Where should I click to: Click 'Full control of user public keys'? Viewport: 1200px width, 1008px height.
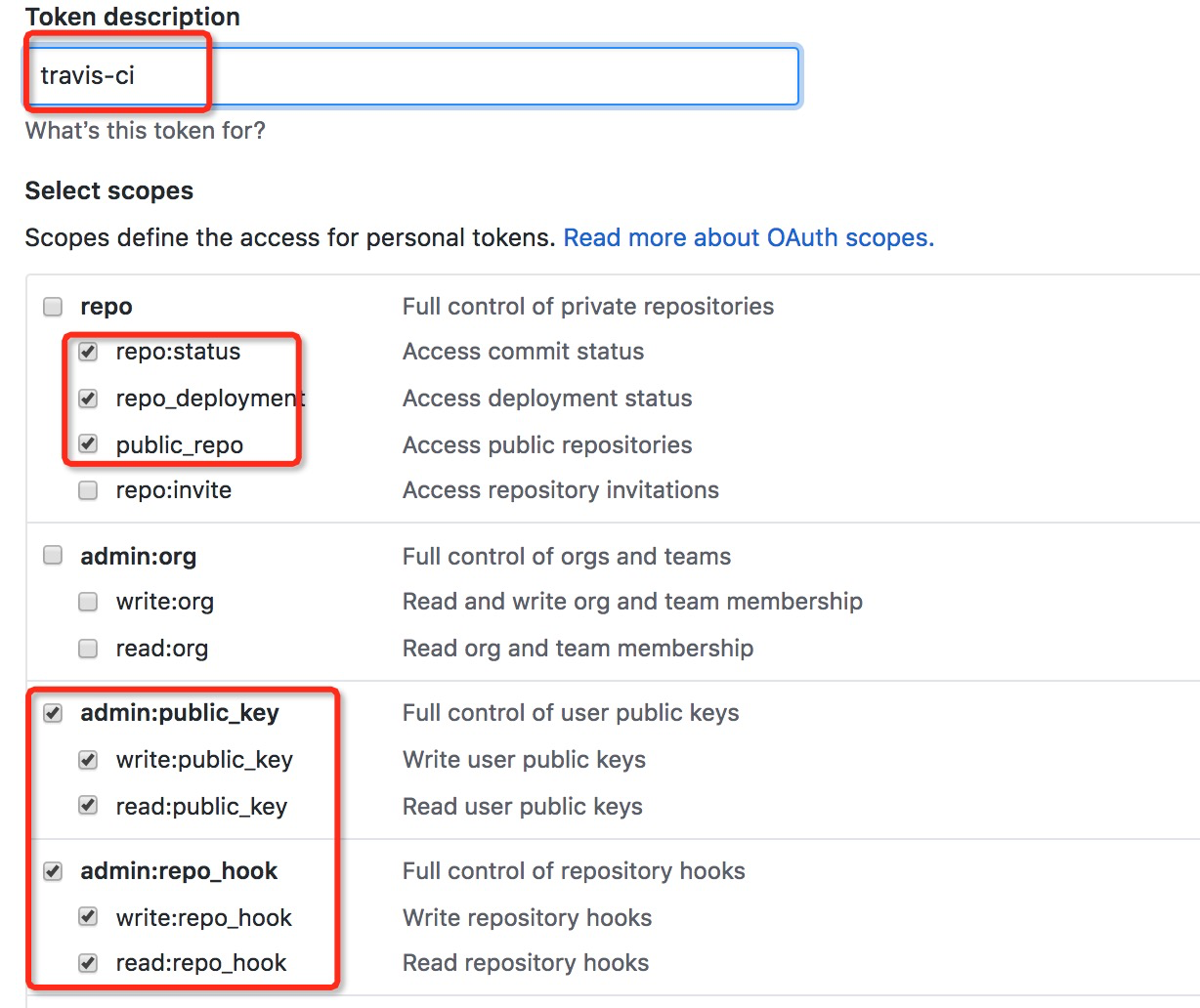pos(571,713)
